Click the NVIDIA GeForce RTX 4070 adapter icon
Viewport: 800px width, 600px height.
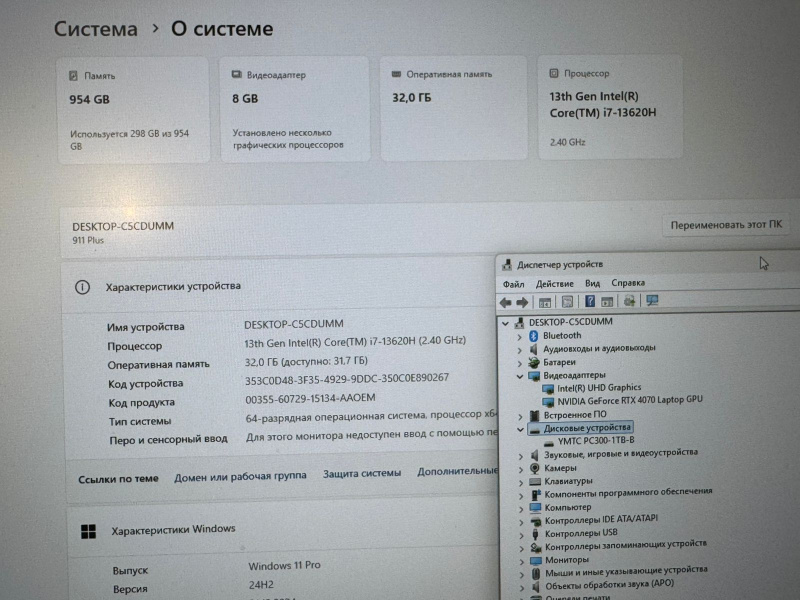click(x=548, y=402)
